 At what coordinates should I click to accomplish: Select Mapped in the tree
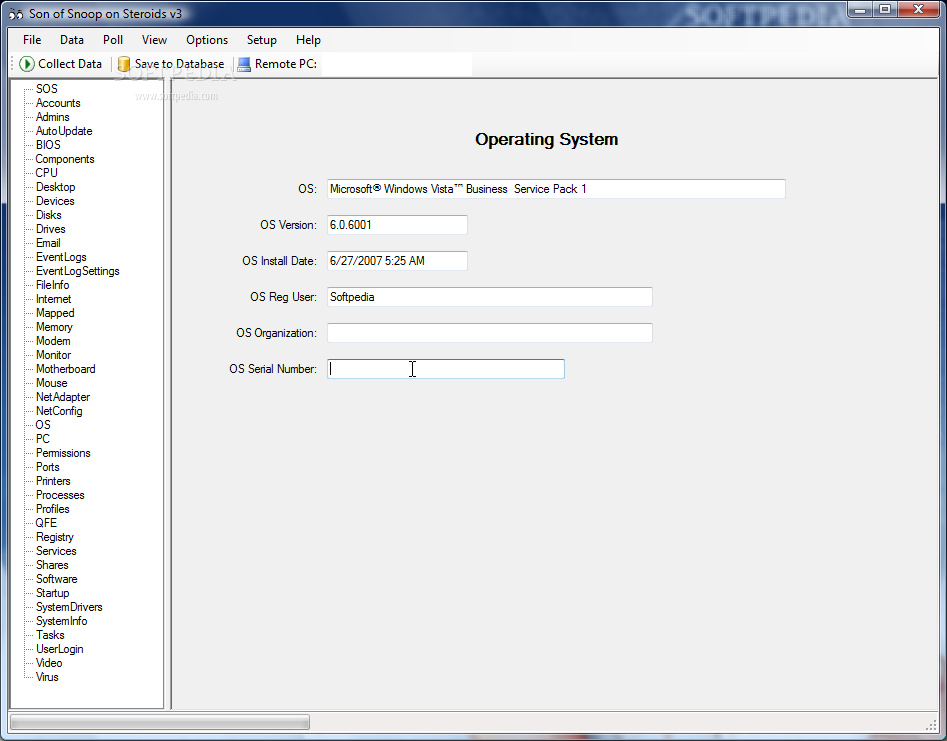pyautogui.click(x=55, y=313)
